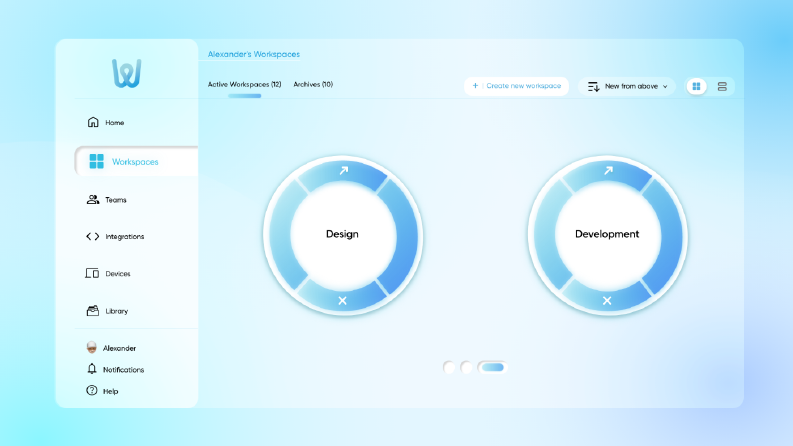Click the sort icon beside New from above
793x446 pixels.
tap(594, 86)
